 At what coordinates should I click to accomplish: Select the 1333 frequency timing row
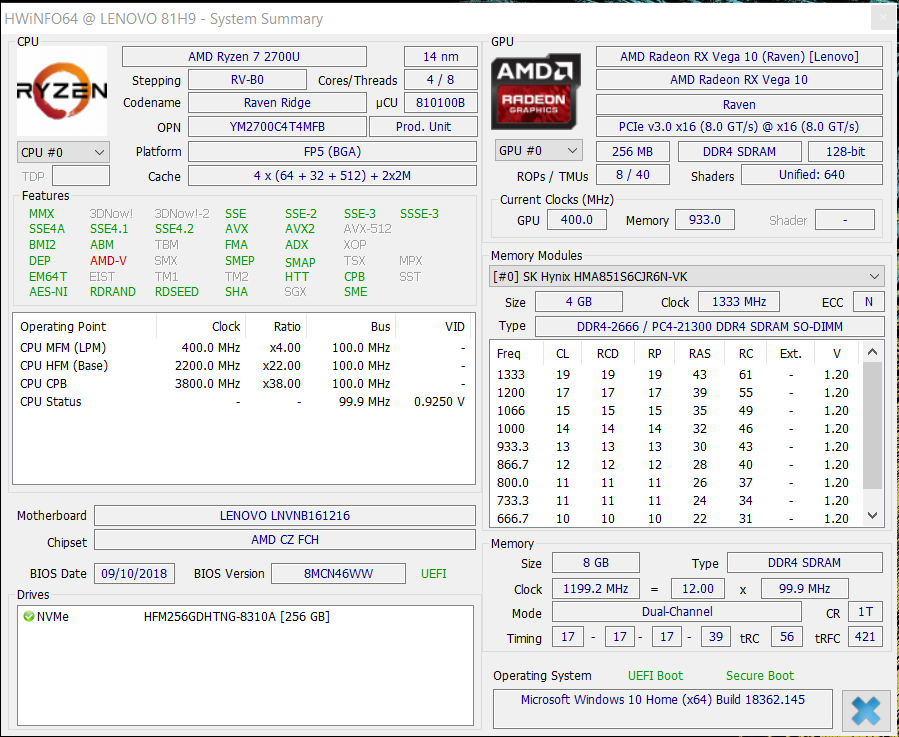[675, 375]
